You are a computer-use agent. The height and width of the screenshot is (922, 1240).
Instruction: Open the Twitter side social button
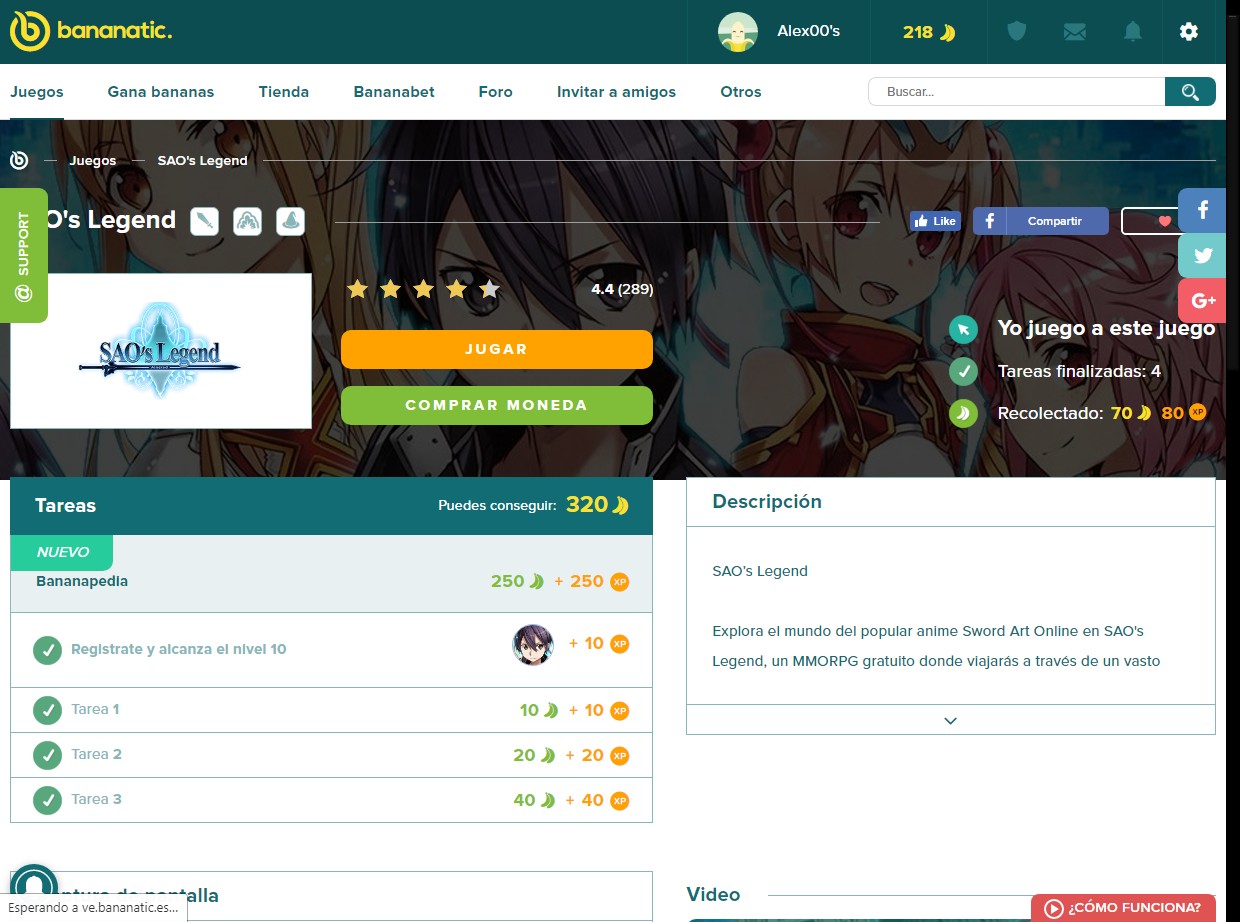pyautogui.click(x=1202, y=255)
